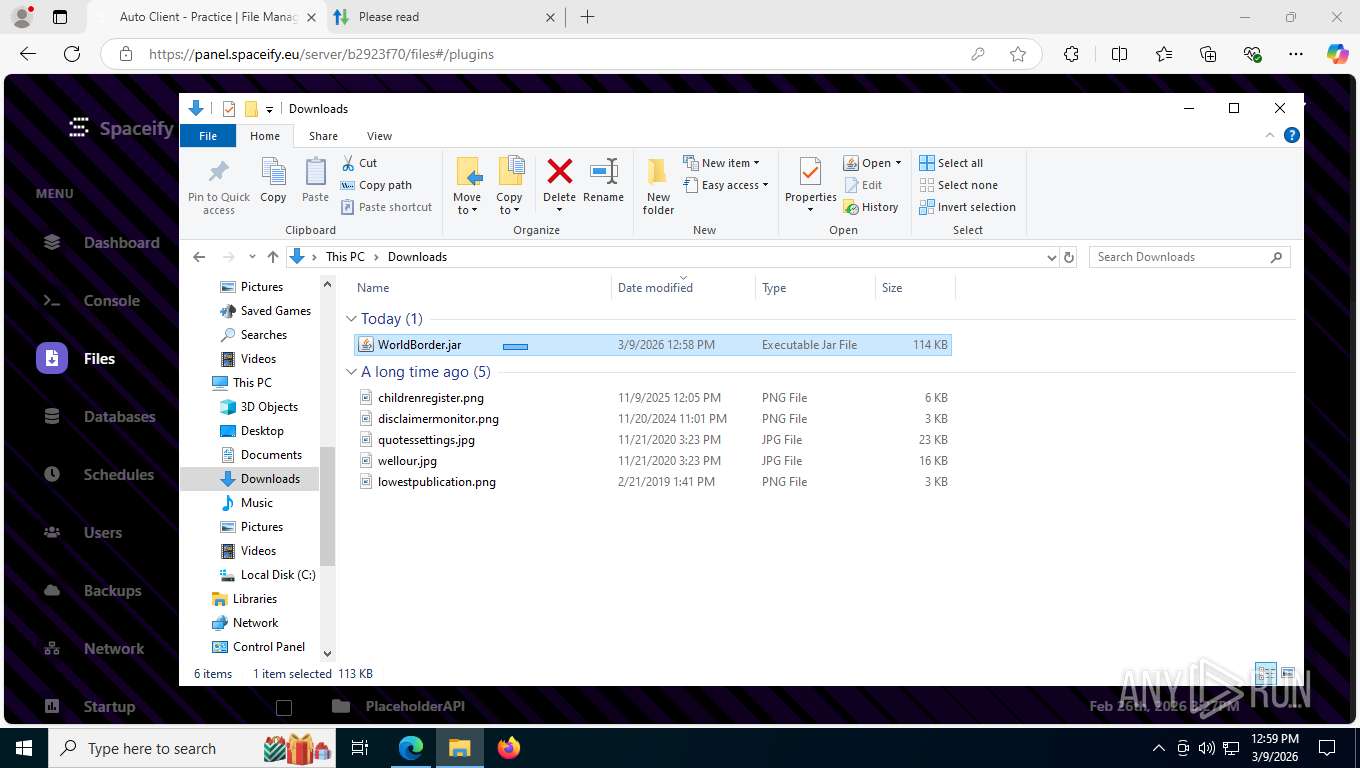The width and height of the screenshot is (1360, 768).
Task: Switch to Please read browser tab
Action: (445, 17)
